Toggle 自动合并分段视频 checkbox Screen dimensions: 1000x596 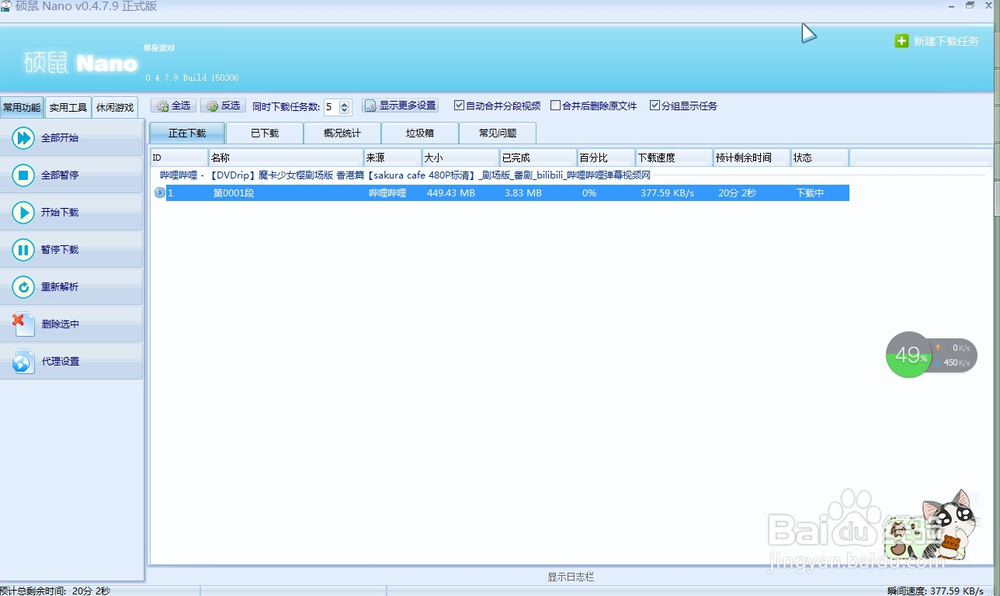[x=459, y=105]
